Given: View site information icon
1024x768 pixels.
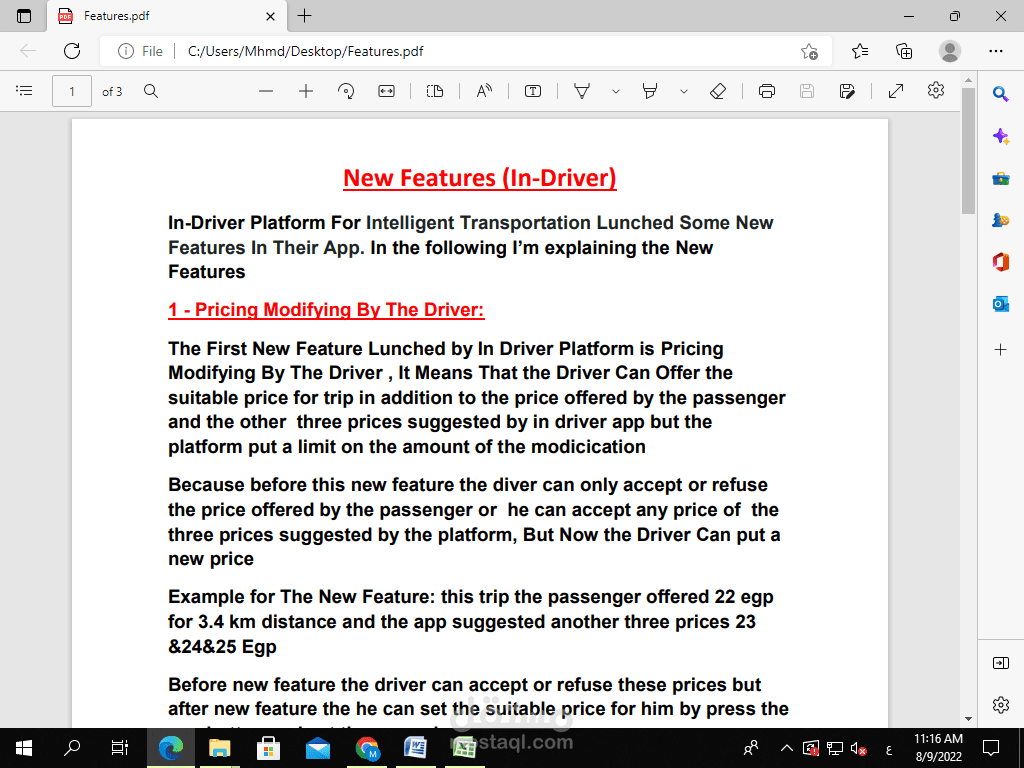Looking at the screenshot, I should coord(125,51).
